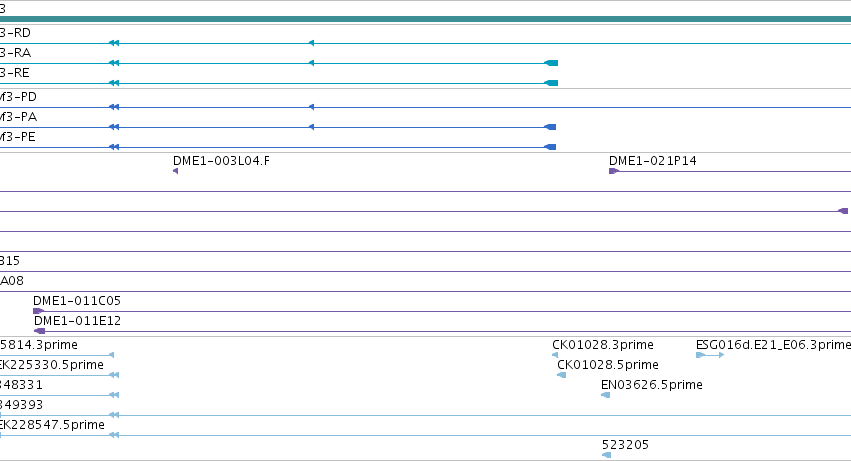Click the 3-RA middle arrow exon
851x461 pixels.
pyautogui.click(x=312, y=64)
